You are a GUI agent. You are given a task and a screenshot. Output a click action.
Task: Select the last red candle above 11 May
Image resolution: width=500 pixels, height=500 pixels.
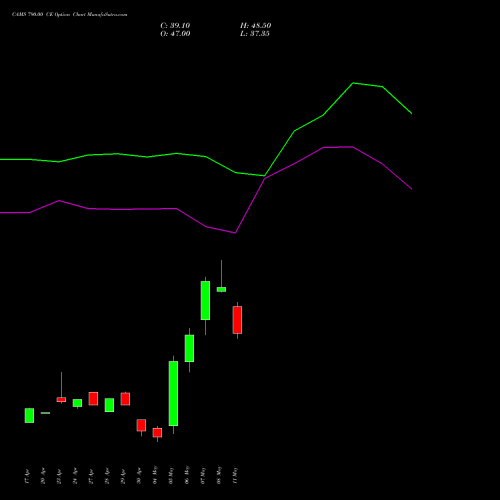(237, 320)
